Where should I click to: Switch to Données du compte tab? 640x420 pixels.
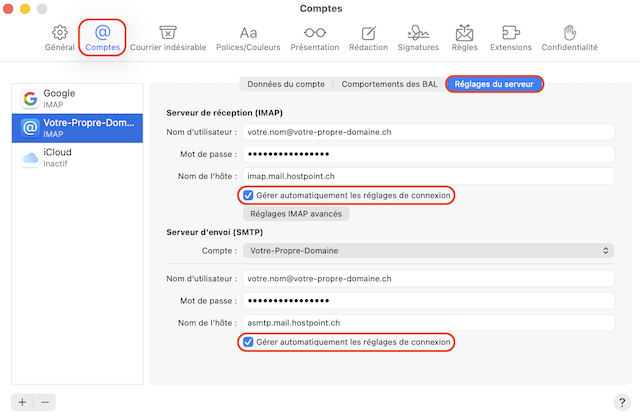pyautogui.click(x=286, y=84)
